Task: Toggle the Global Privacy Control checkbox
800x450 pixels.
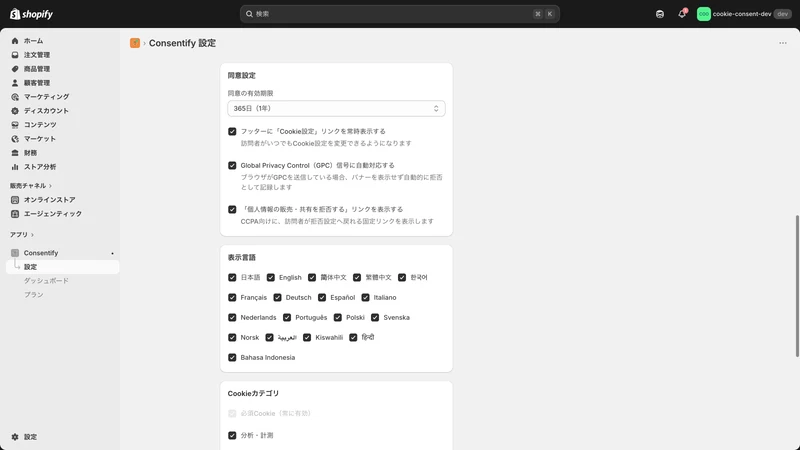Action: (232, 165)
